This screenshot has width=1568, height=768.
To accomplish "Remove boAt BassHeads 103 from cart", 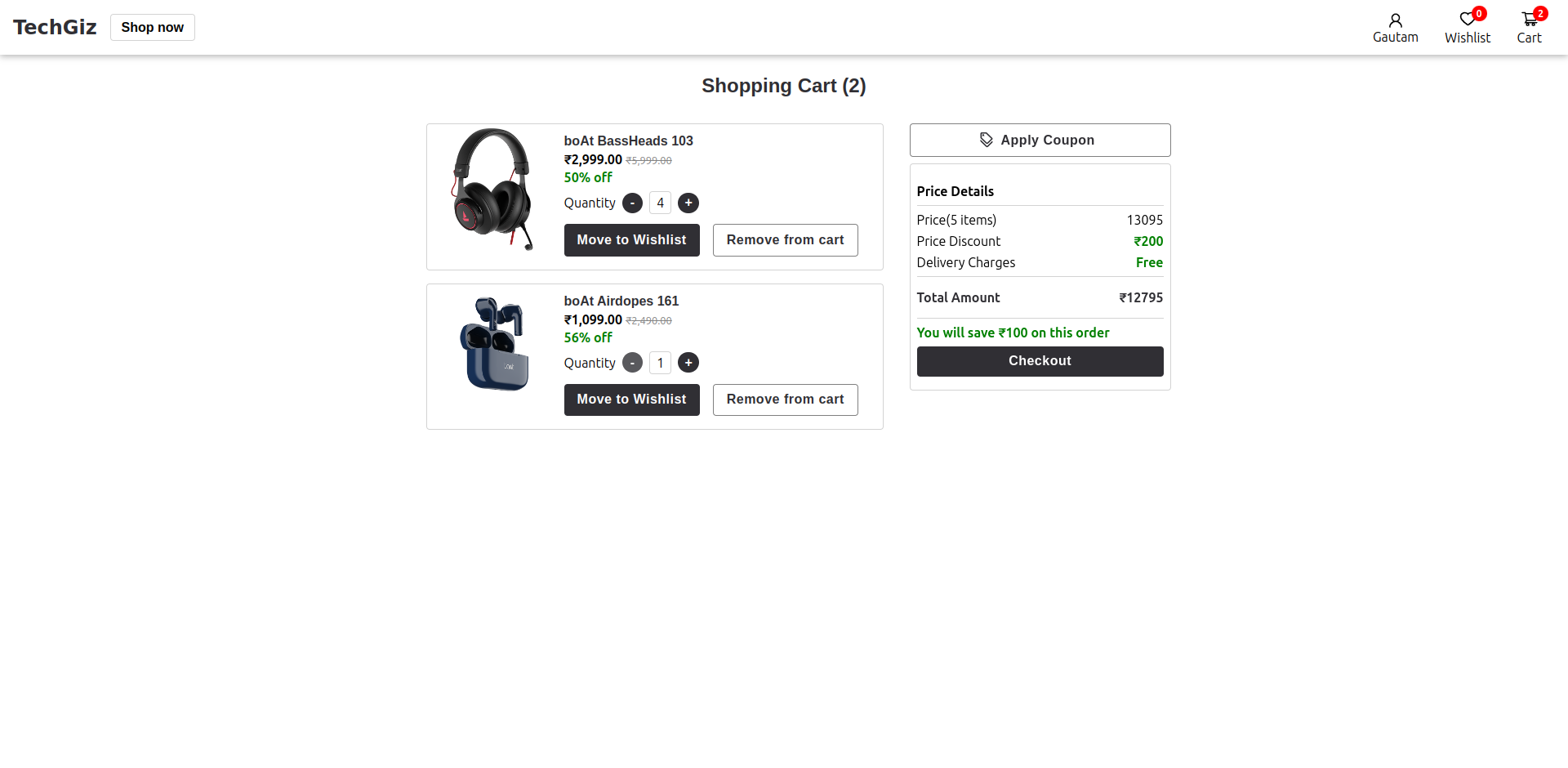I will coord(785,239).
